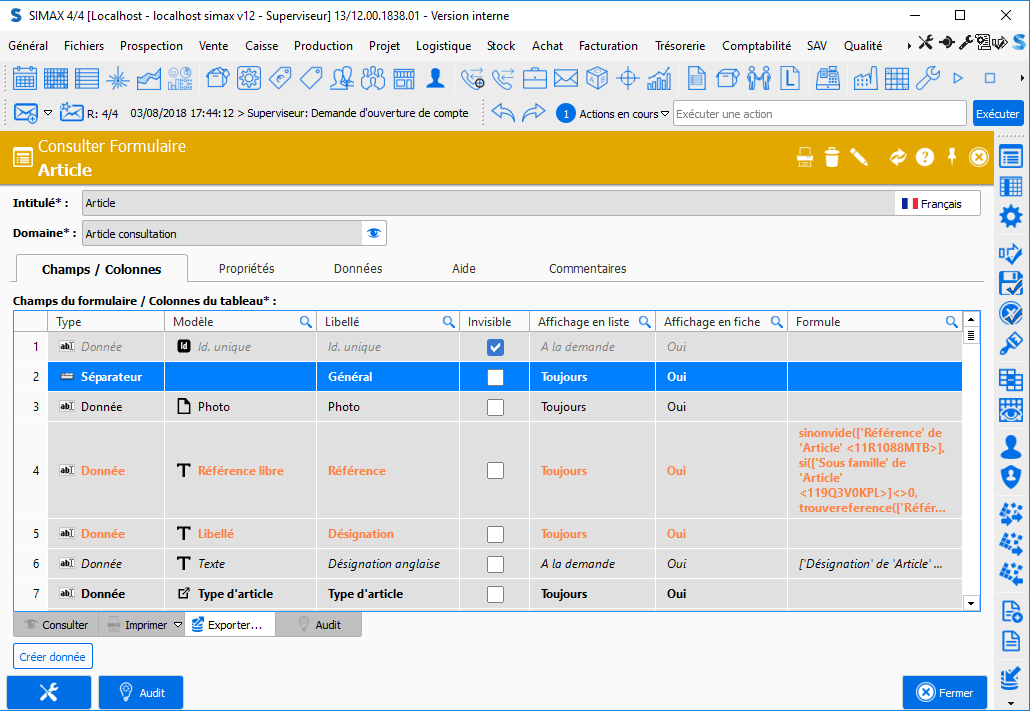The height and width of the screenshot is (711, 1030).
Task: Expand the Actions en cours dropdown
Action: pos(665,114)
